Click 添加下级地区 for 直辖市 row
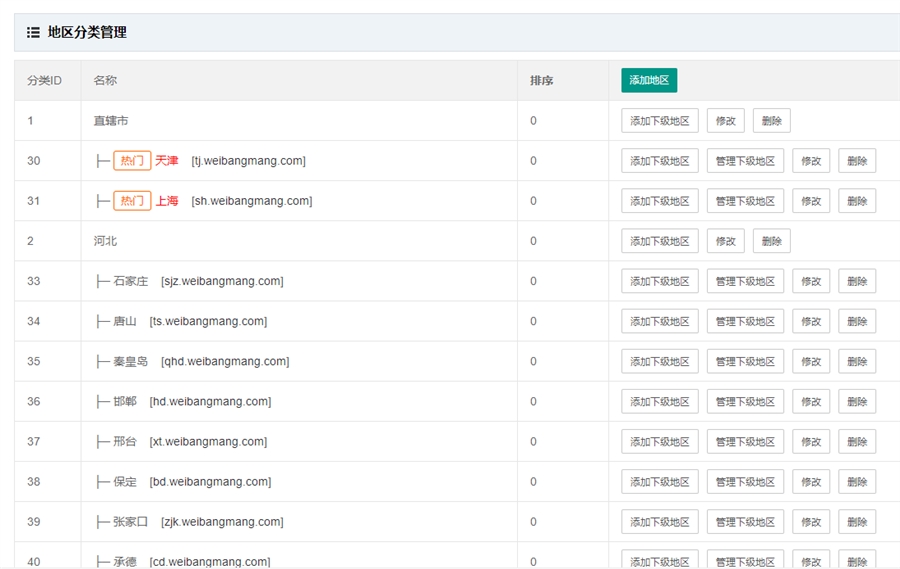Screen dimensions: 900x569 pyautogui.click(x=659, y=121)
